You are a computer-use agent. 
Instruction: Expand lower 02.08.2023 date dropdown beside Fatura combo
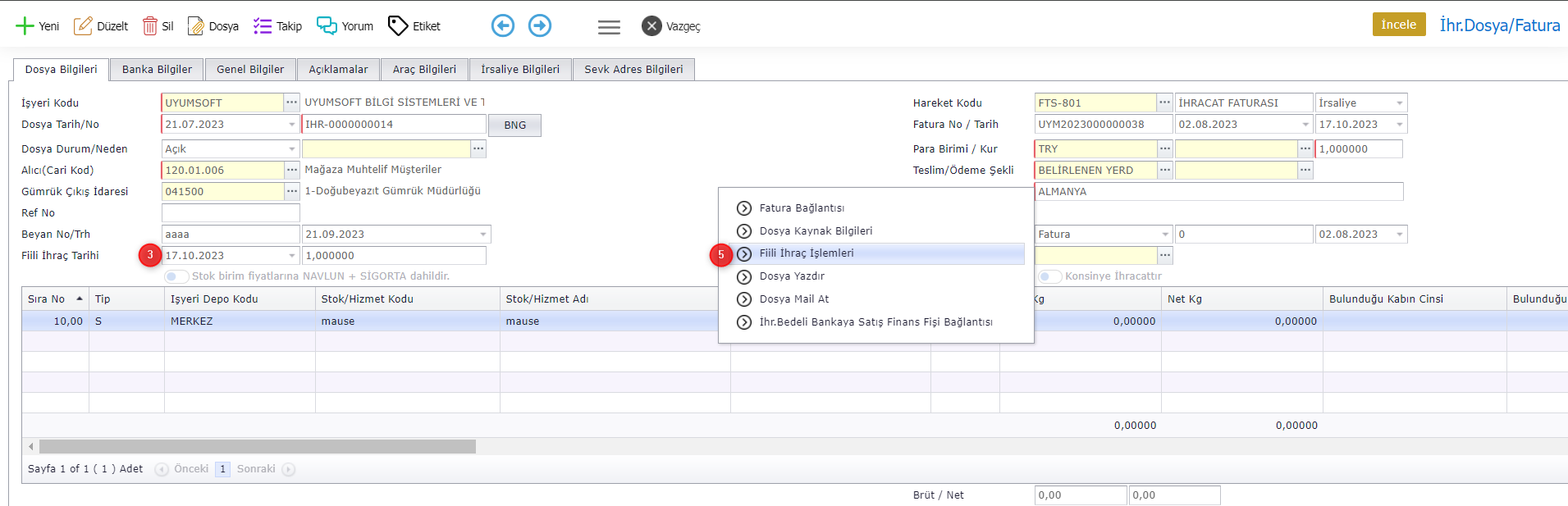tap(1400, 235)
